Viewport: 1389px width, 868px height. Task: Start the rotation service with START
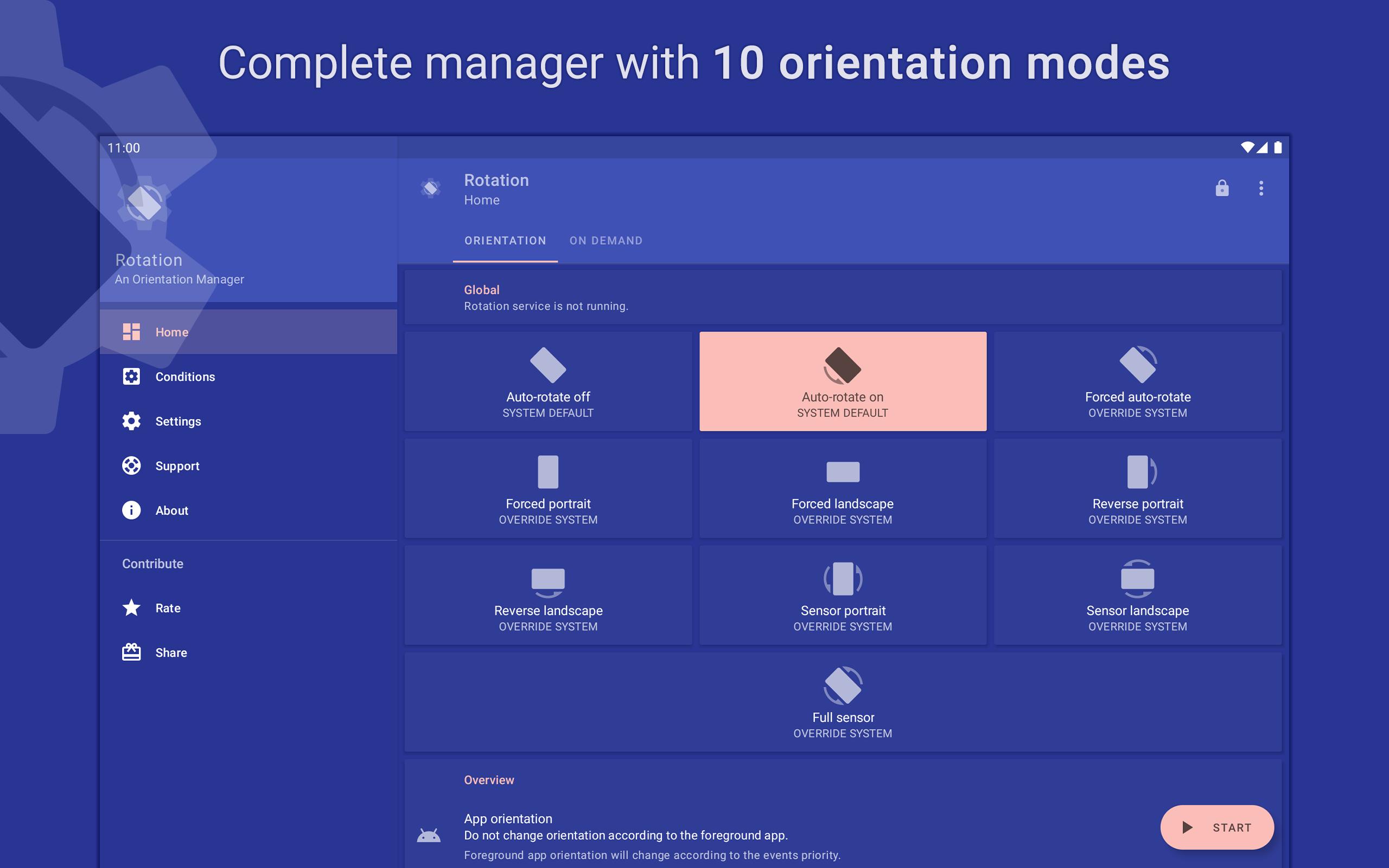pyautogui.click(x=1217, y=827)
